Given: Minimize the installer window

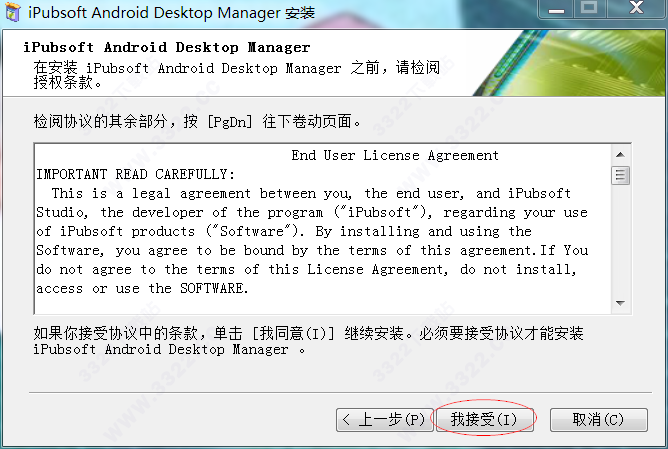Looking at the screenshot, I should coord(556,9).
